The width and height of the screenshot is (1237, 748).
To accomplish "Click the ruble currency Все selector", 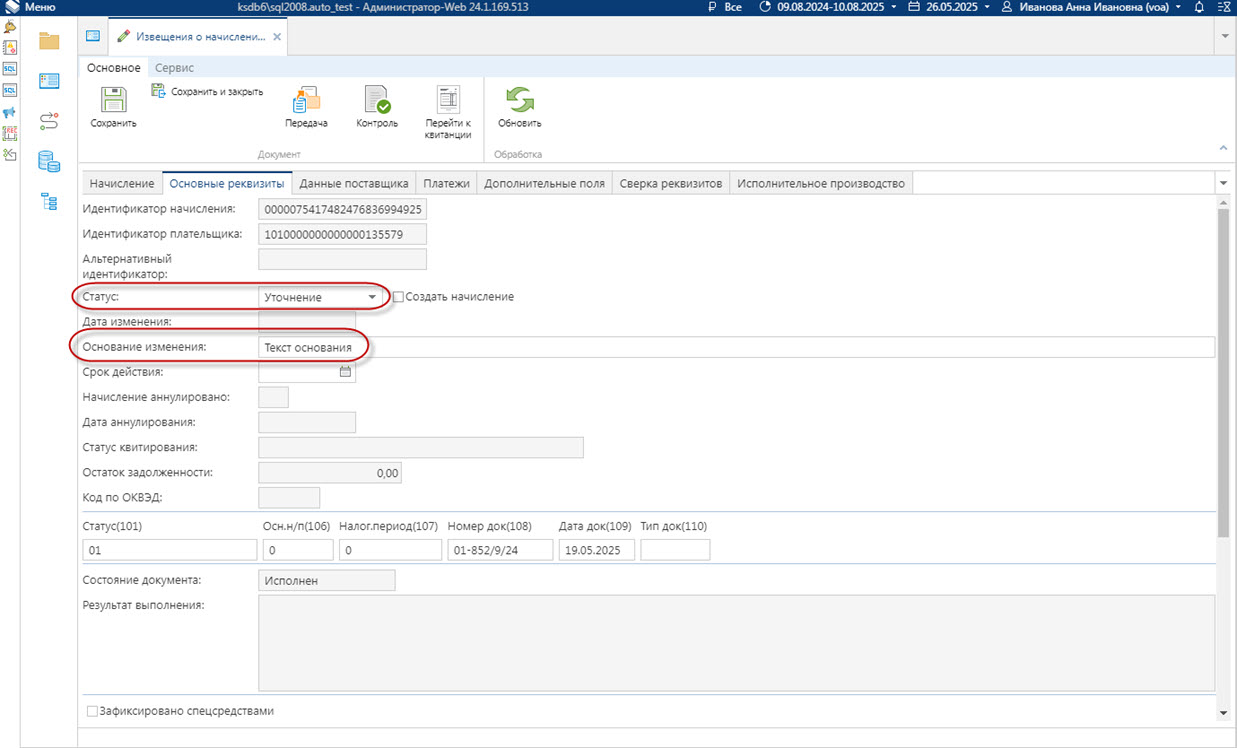I will point(725,7).
